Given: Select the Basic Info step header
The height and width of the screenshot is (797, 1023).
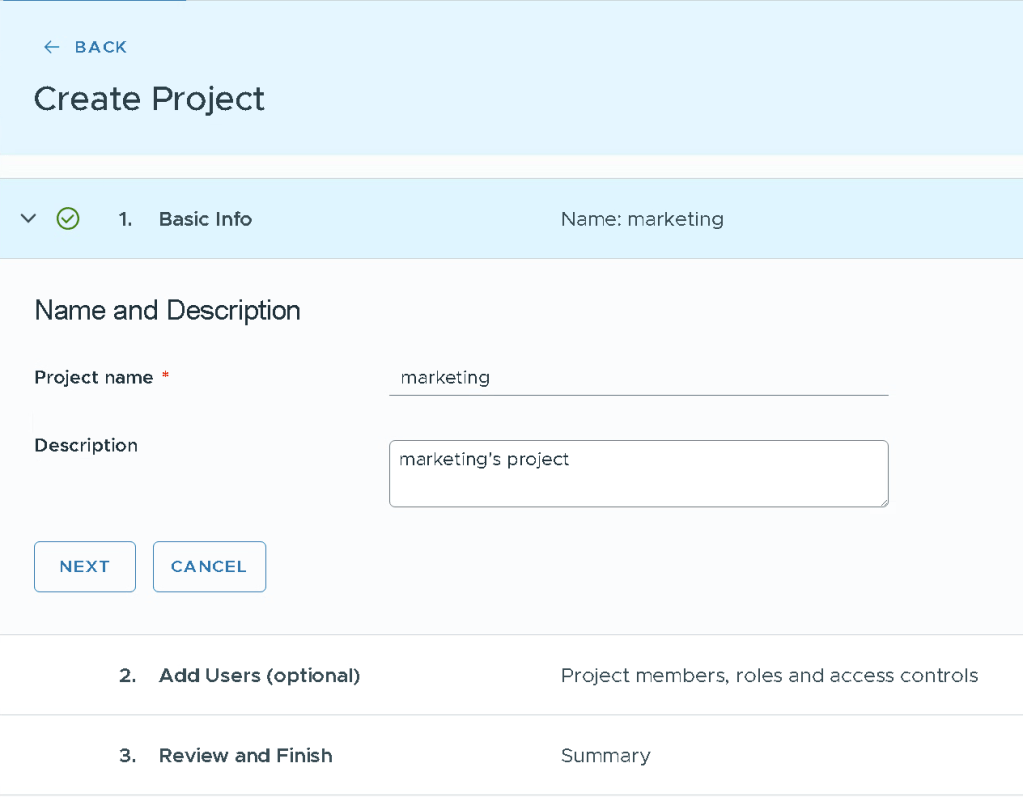Looking at the screenshot, I should click(205, 219).
